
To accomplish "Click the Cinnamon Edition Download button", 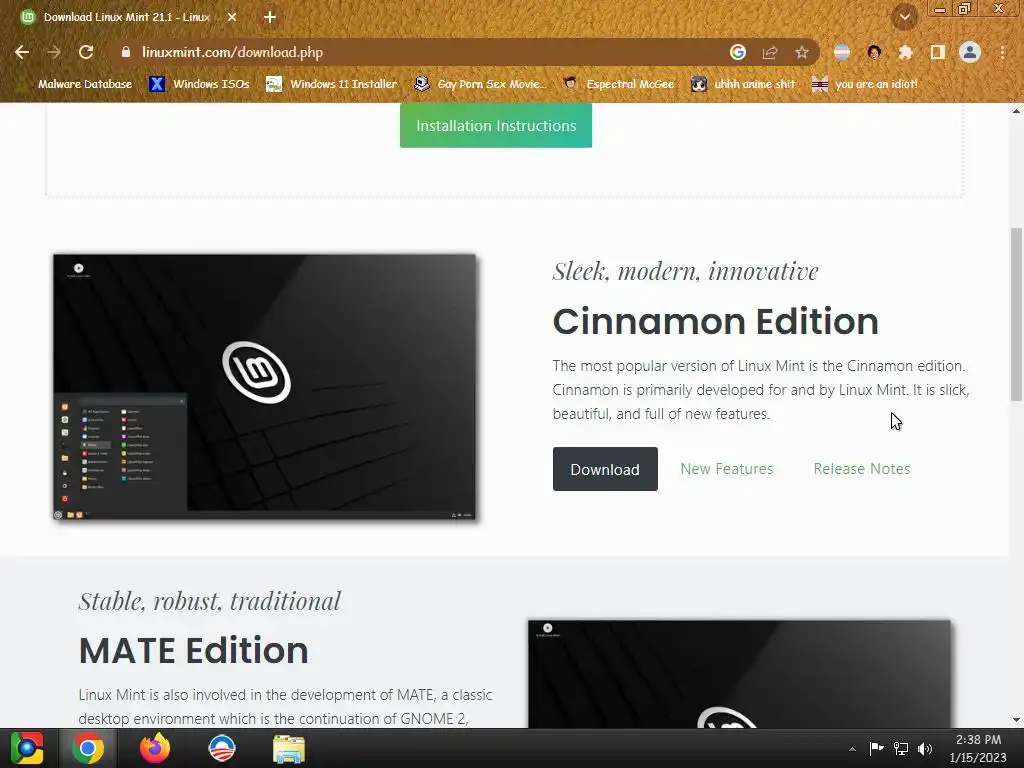I will (605, 469).
